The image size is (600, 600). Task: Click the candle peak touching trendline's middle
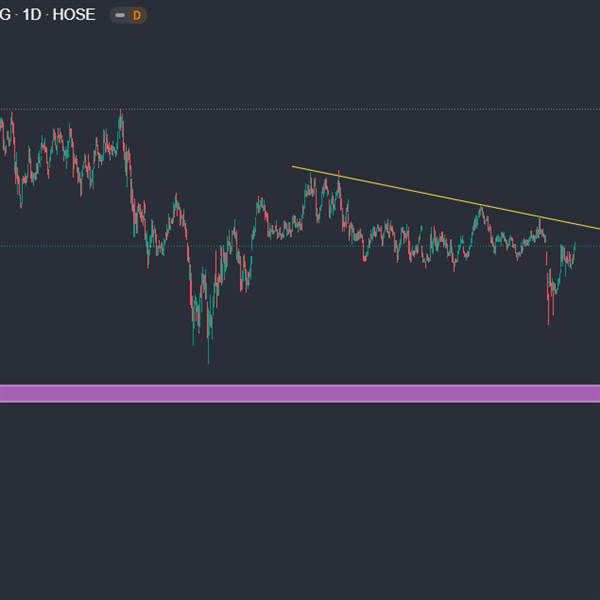click(482, 210)
